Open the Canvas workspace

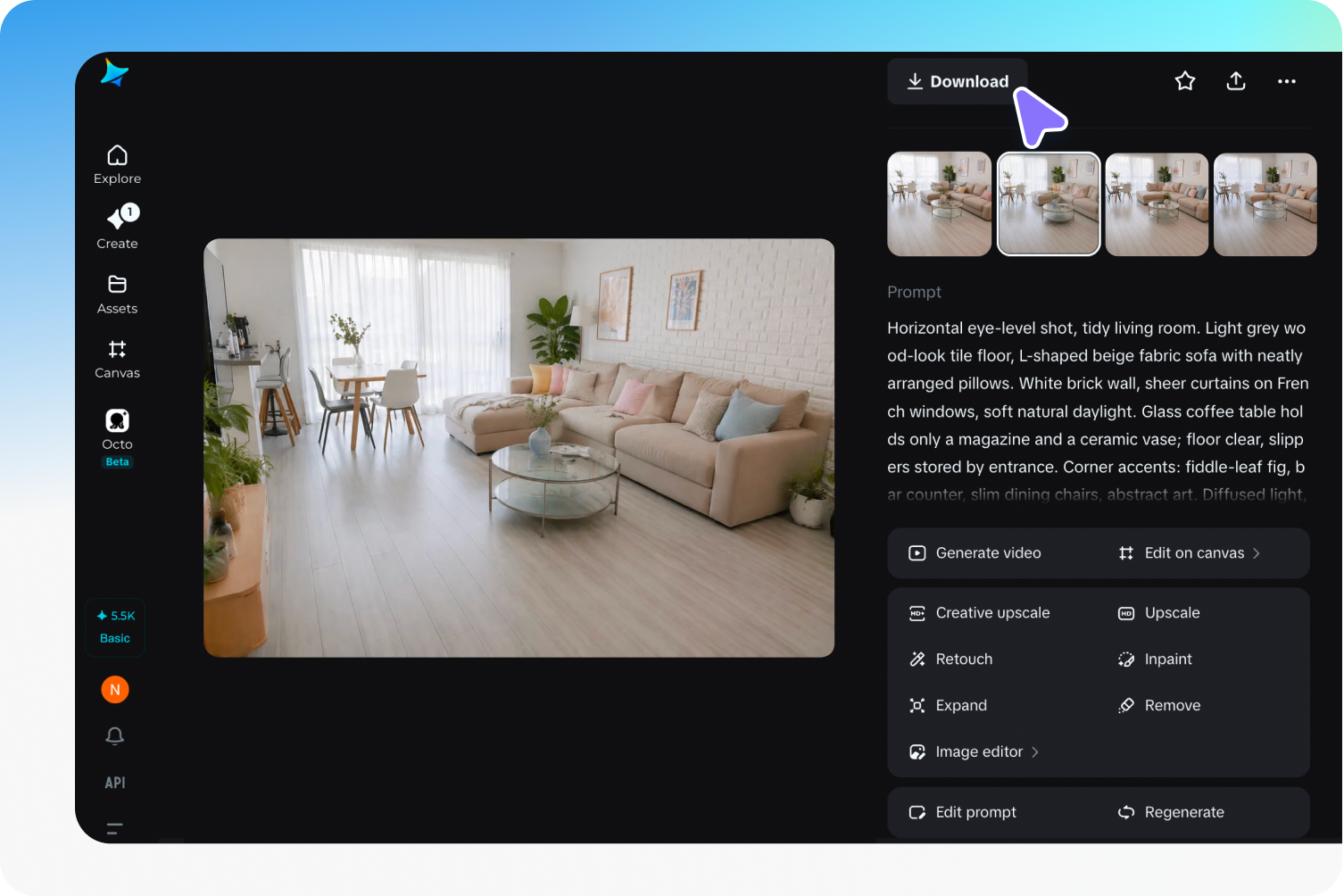click(x=117, y=360)
